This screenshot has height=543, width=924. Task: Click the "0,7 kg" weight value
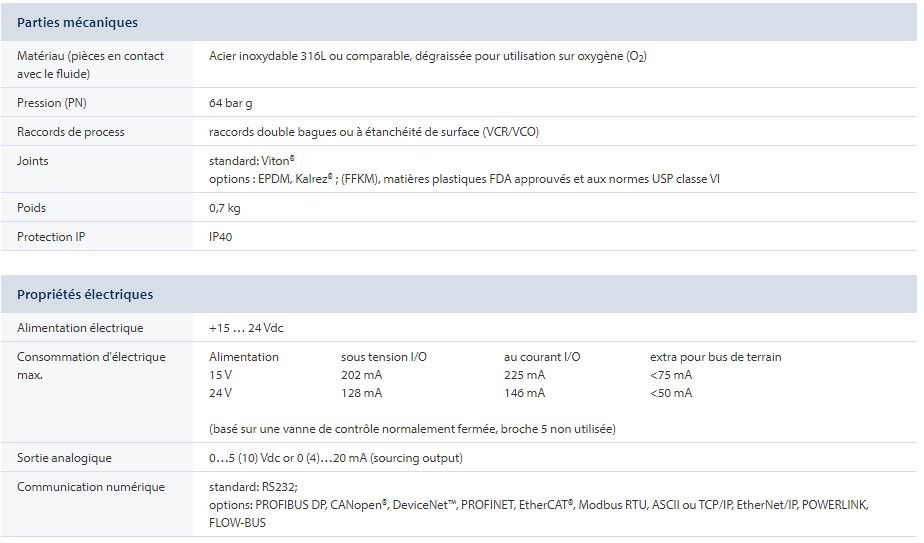224,208
